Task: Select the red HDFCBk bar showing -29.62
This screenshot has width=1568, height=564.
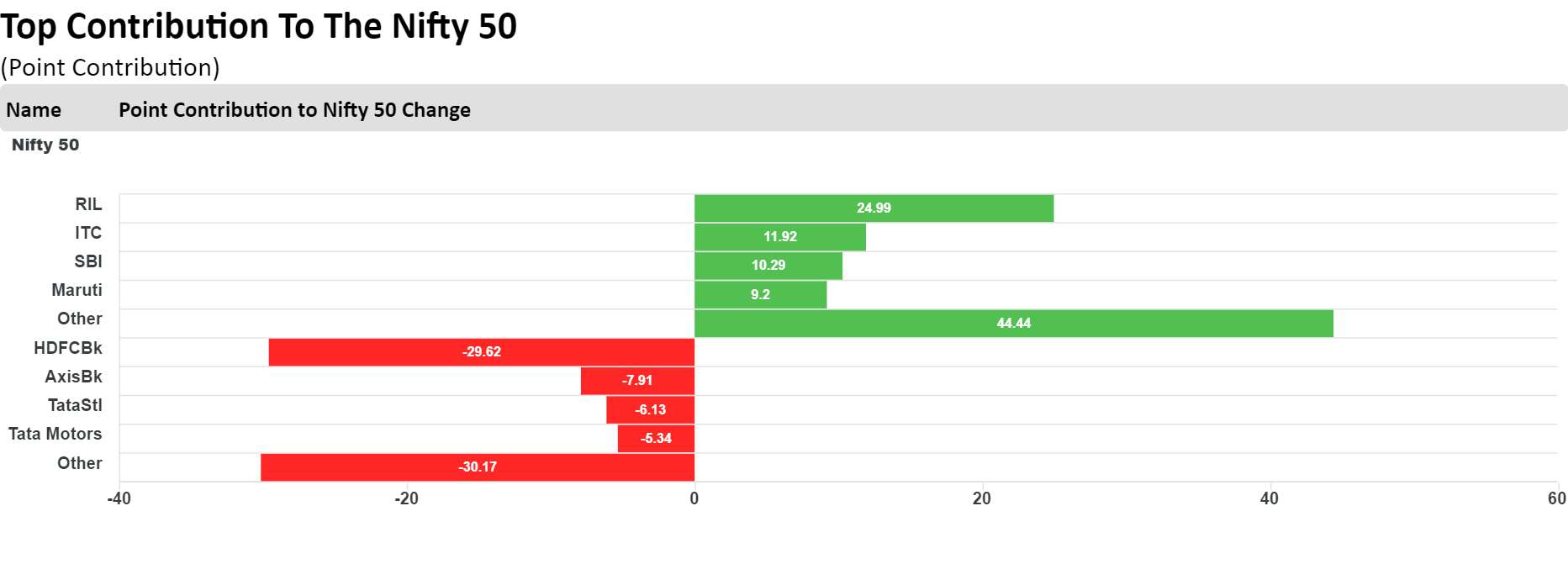Action: pyautogui.click(x=481, y=352)
